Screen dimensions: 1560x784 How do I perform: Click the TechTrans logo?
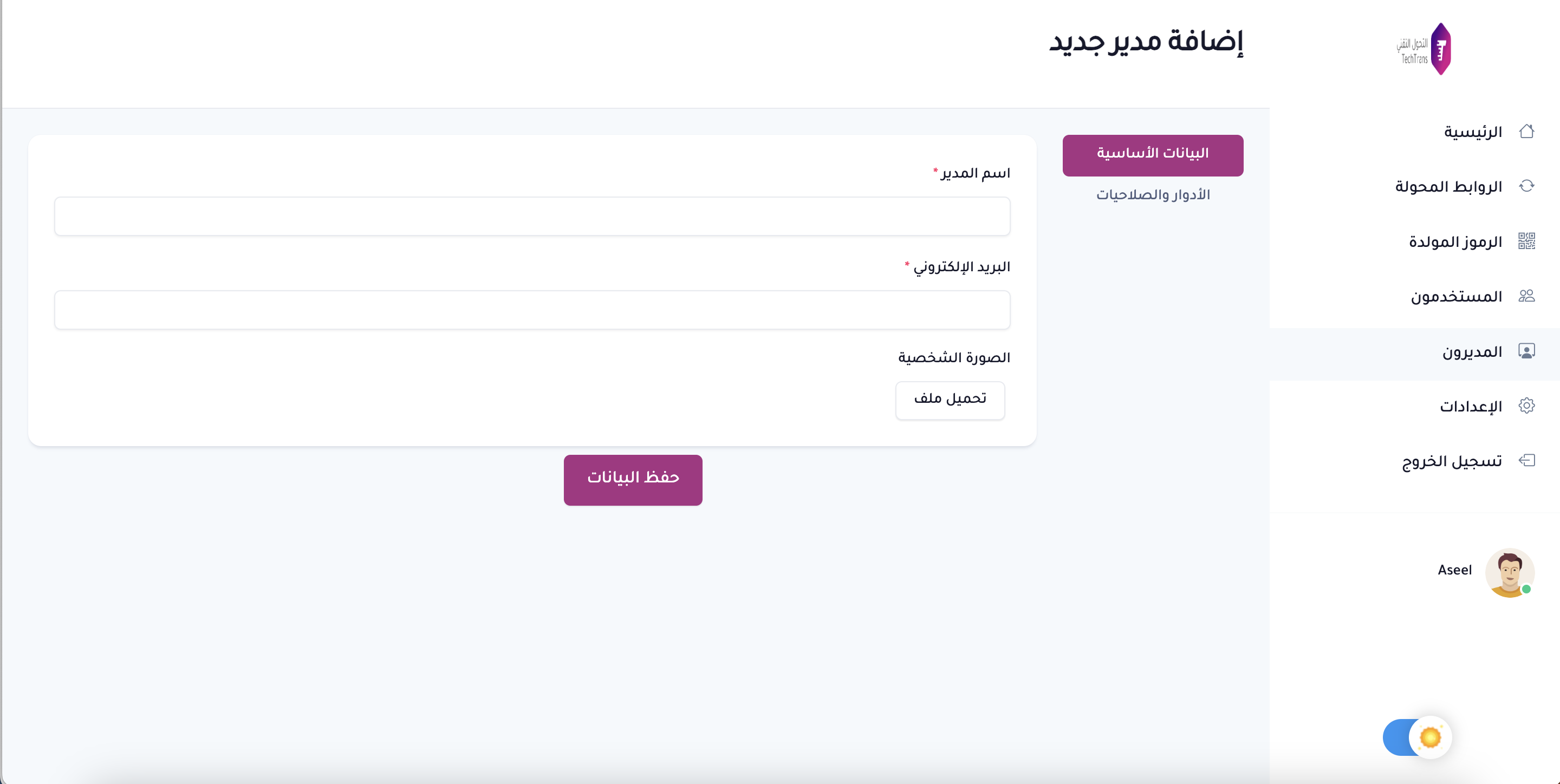[x=1425, y=50]
